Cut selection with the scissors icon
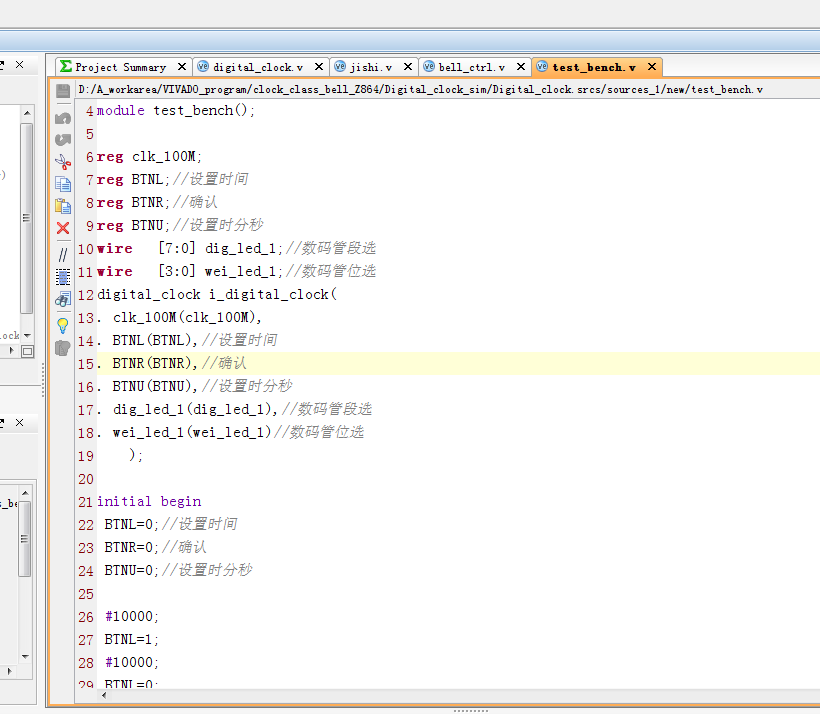This screenshot has height=714, width=820. (63, 162)
